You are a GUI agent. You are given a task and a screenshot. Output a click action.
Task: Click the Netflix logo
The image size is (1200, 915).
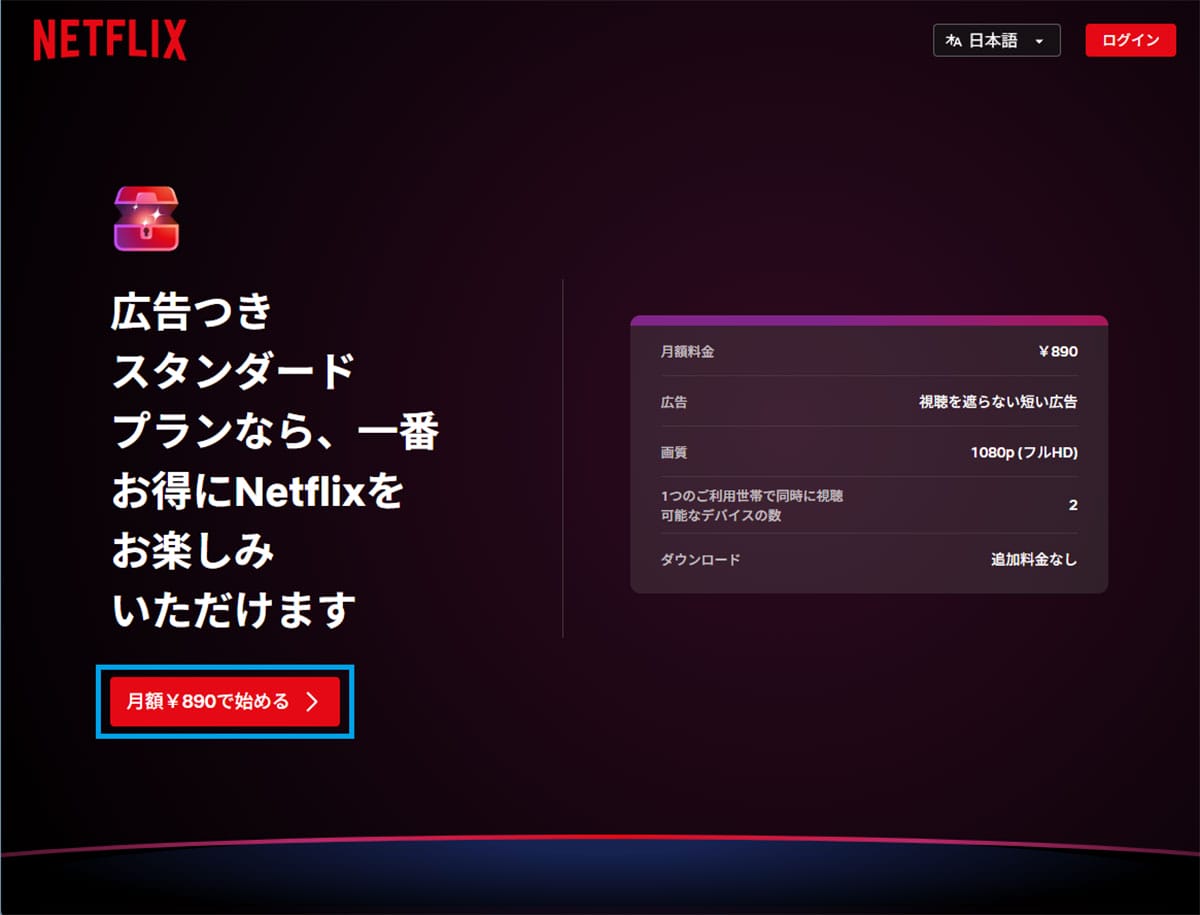click(109, 40)
